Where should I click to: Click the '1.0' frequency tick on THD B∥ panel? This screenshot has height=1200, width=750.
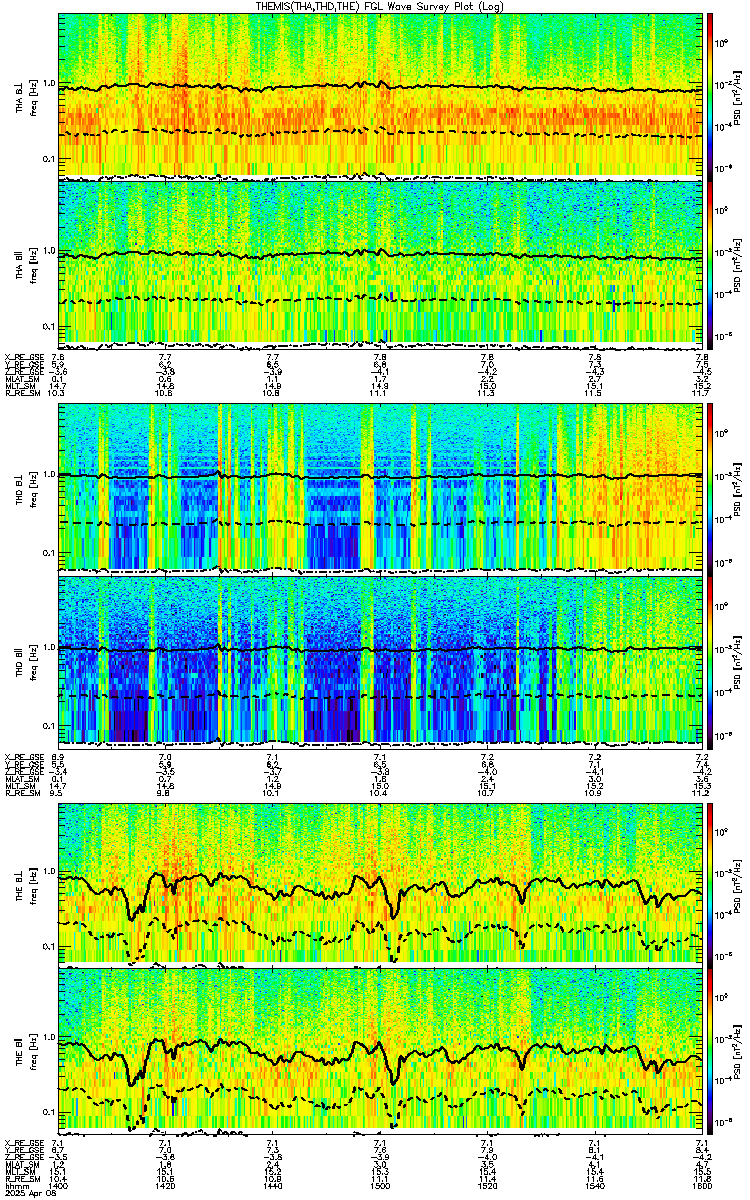[x=48, y=647]
